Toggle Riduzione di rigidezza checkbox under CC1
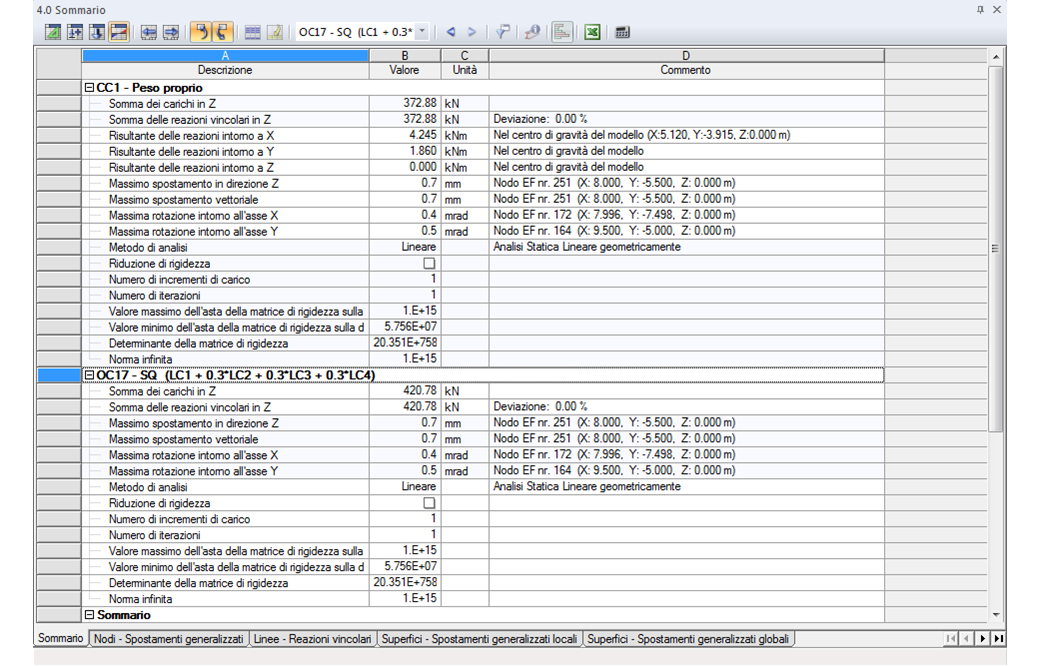 click(x=429, y=263)
